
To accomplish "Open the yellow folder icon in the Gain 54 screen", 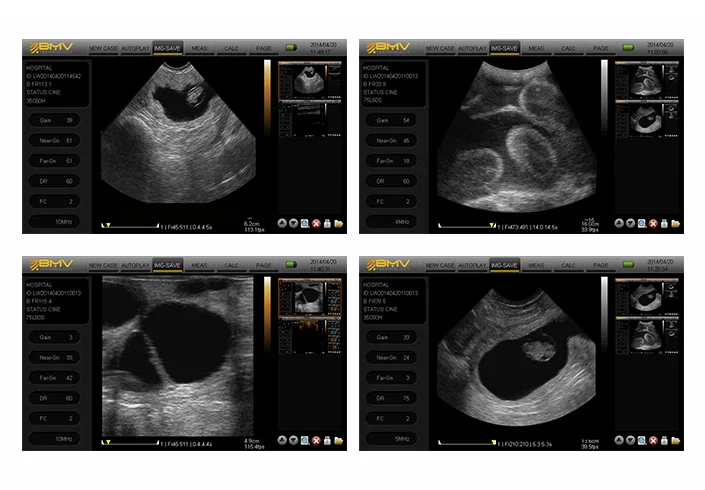I will 676,223.
